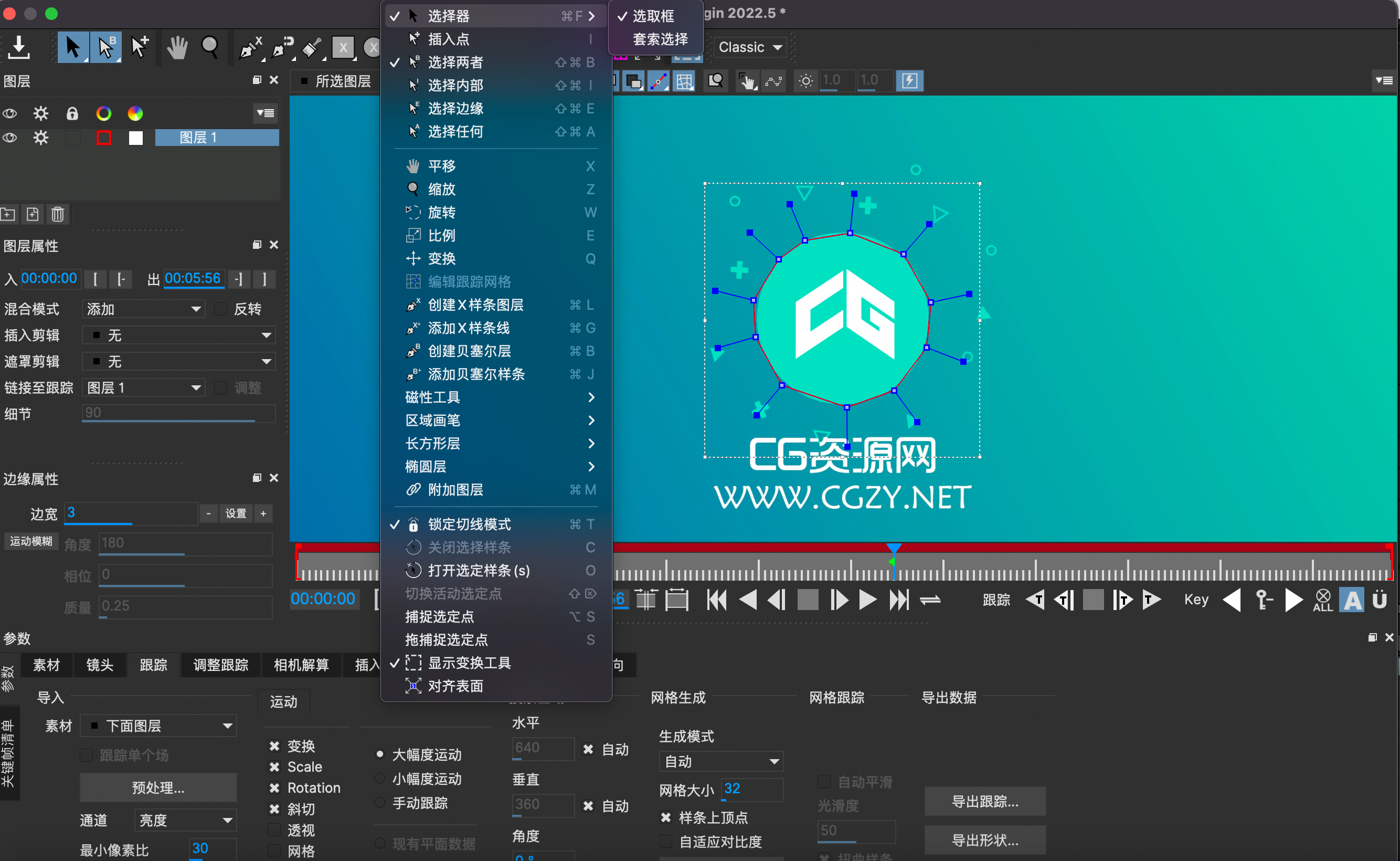Click the 插入点 (Insert Point) tool
This screenshot has height=861, width=1400.
coord(449,39)
